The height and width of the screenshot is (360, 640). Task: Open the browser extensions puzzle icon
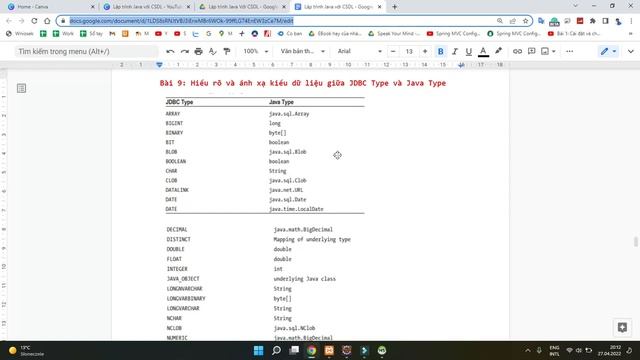[x=593, y=21]
